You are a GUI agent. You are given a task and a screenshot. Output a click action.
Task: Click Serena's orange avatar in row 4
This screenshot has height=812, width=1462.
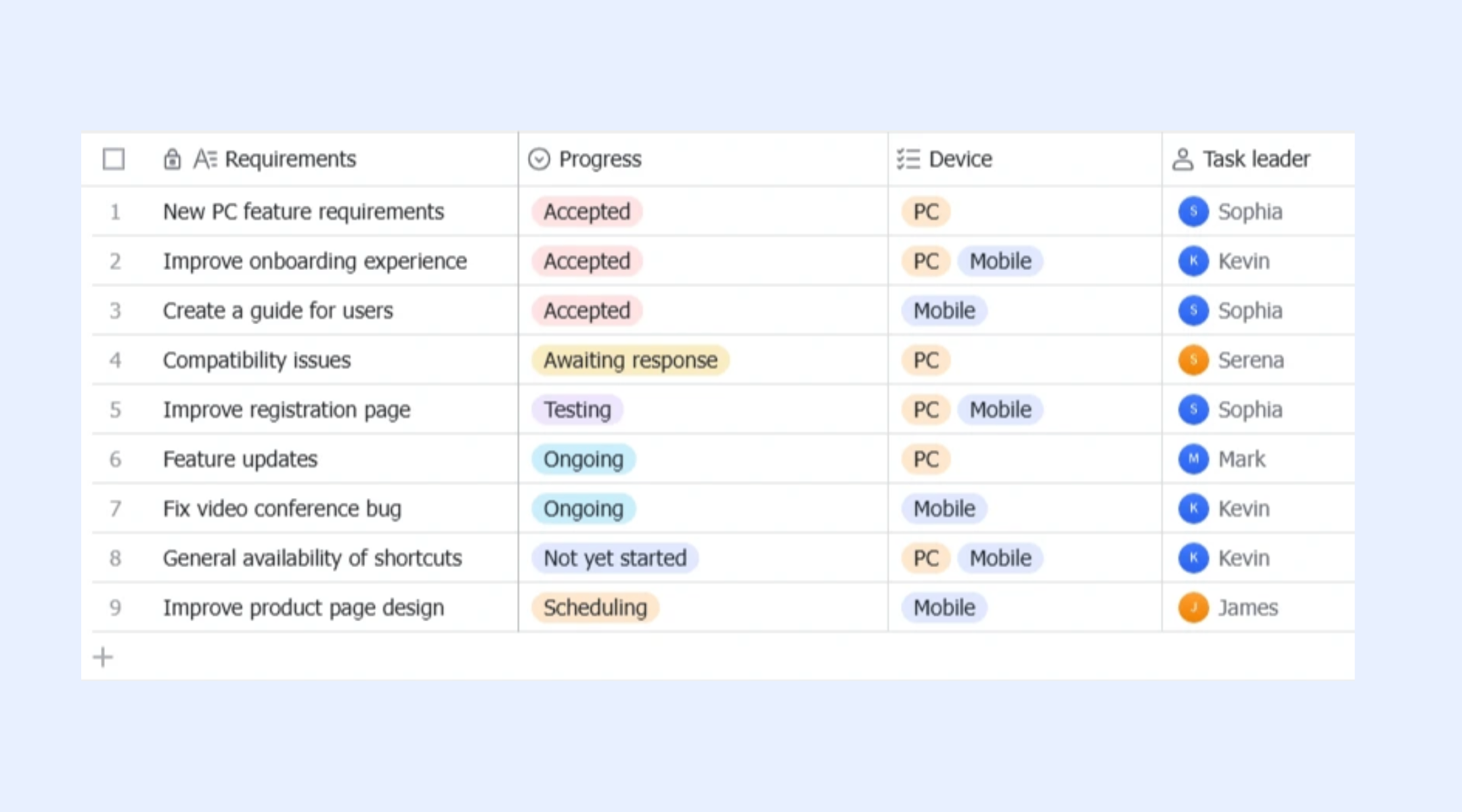[x=1193, y=360]
